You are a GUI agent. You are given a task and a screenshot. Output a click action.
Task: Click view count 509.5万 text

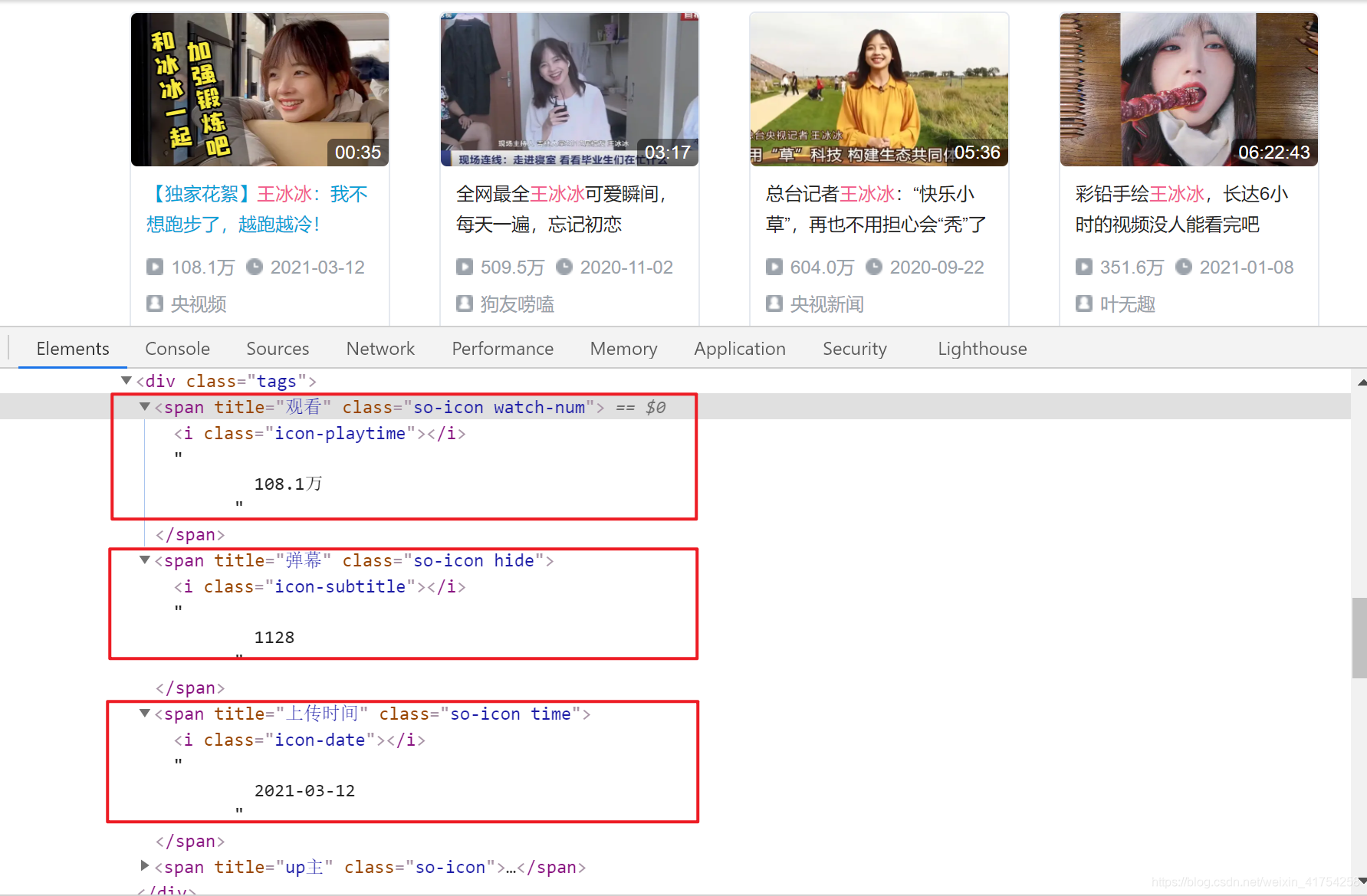(x=512, y=267)
